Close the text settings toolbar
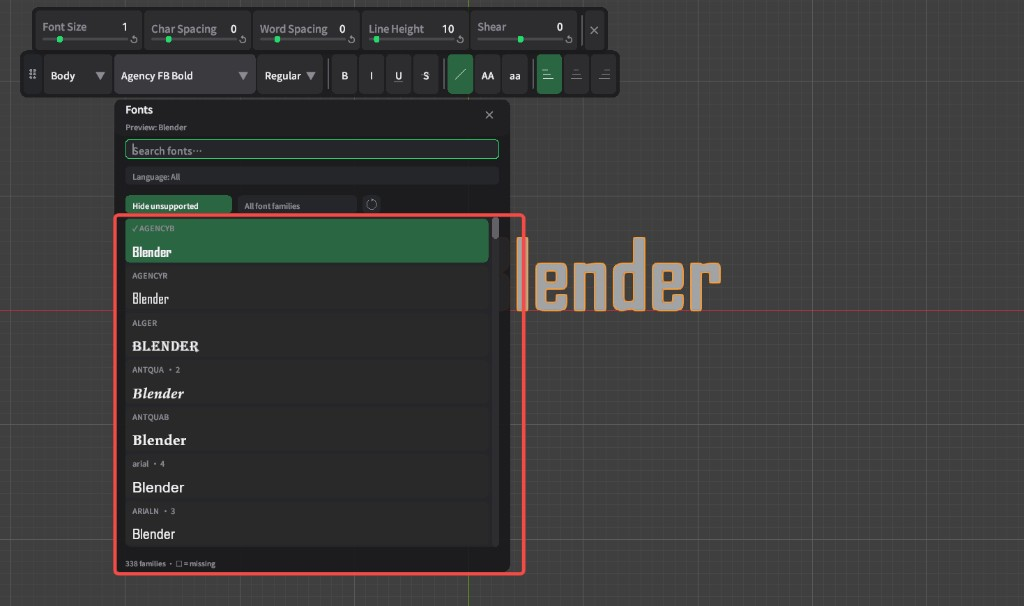 pyautogui.click(x=594, y=30)
